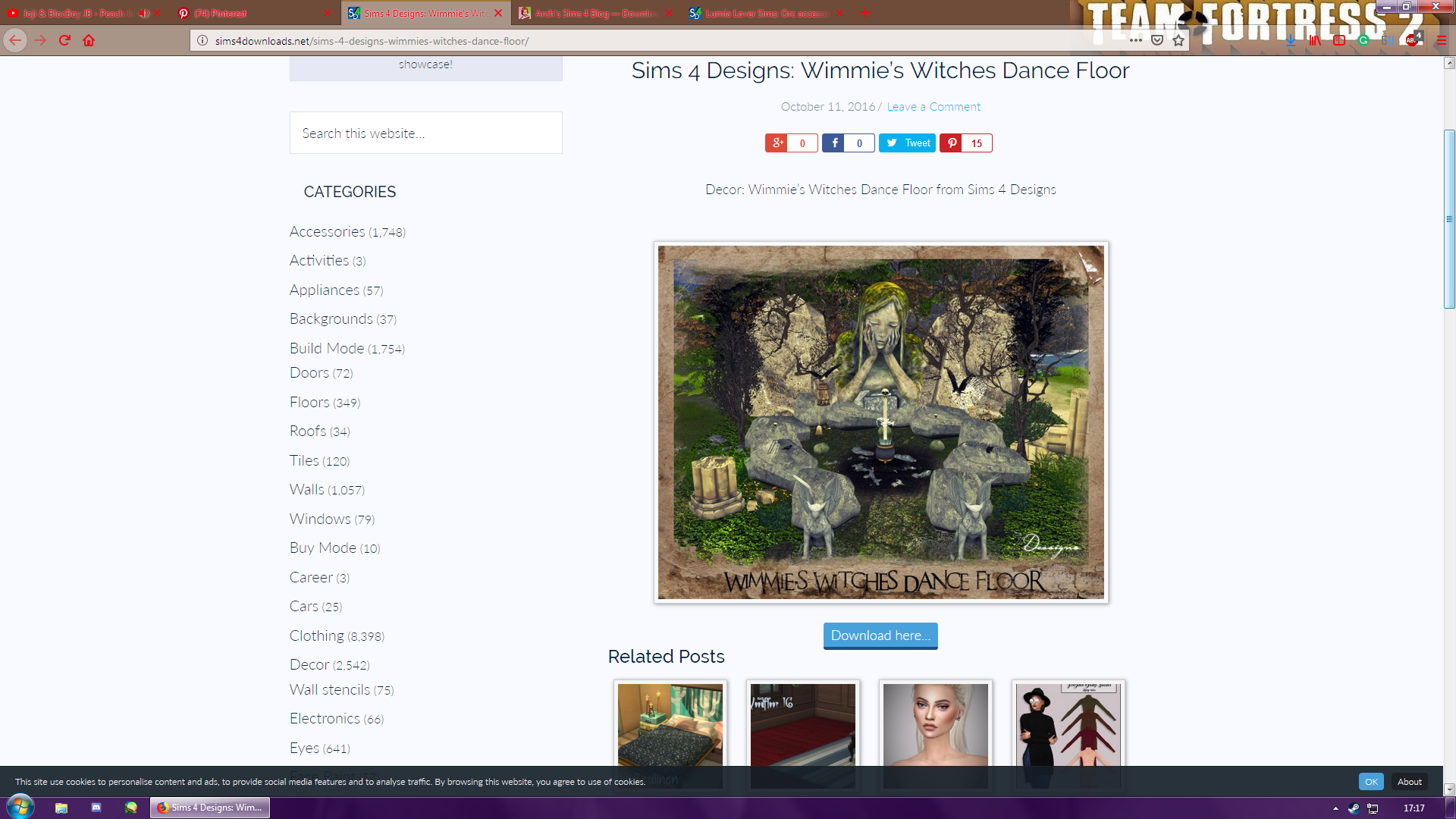Share on Google Plus button
Image resolution: width=1456 pixels, height=819 pixels.
pyautogui.click(x=791, y=143)
